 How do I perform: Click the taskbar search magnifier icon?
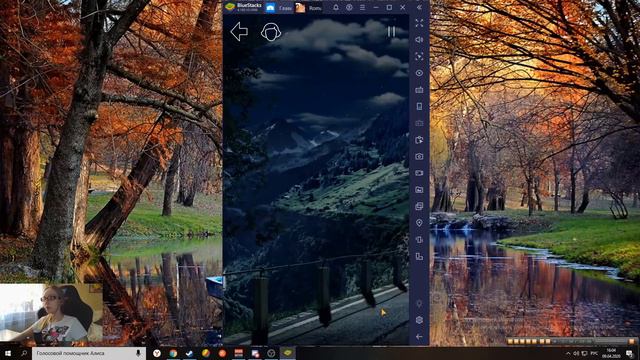24,353
